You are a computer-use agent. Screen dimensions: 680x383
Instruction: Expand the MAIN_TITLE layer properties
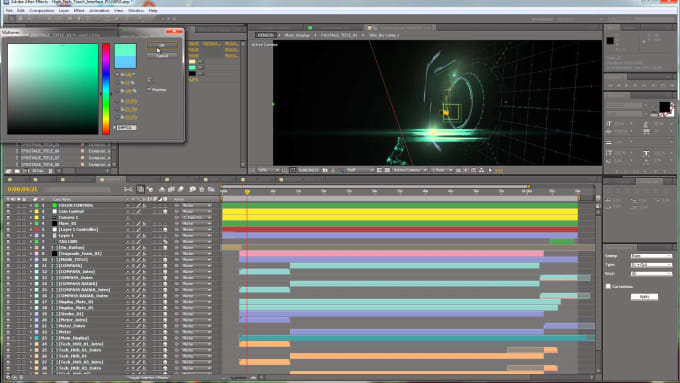[31, 260]
